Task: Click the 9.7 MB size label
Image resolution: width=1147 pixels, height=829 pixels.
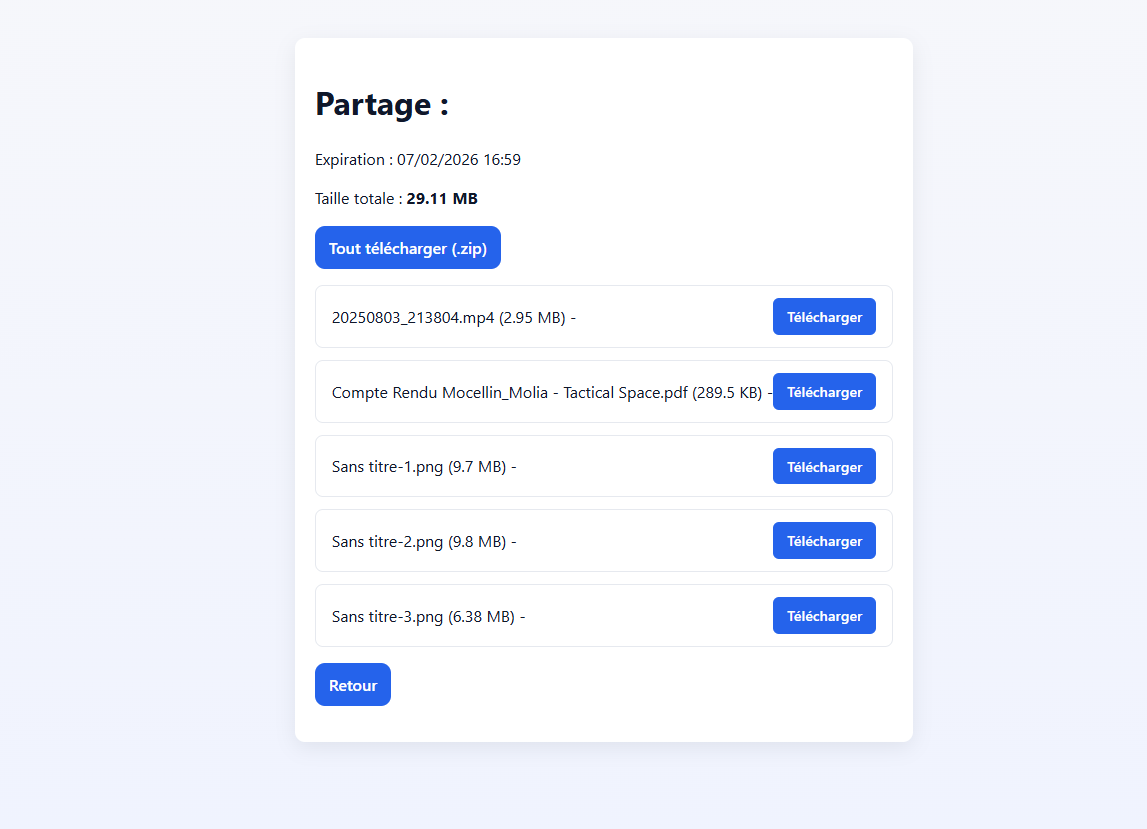Action: click(x=477, y=467)
